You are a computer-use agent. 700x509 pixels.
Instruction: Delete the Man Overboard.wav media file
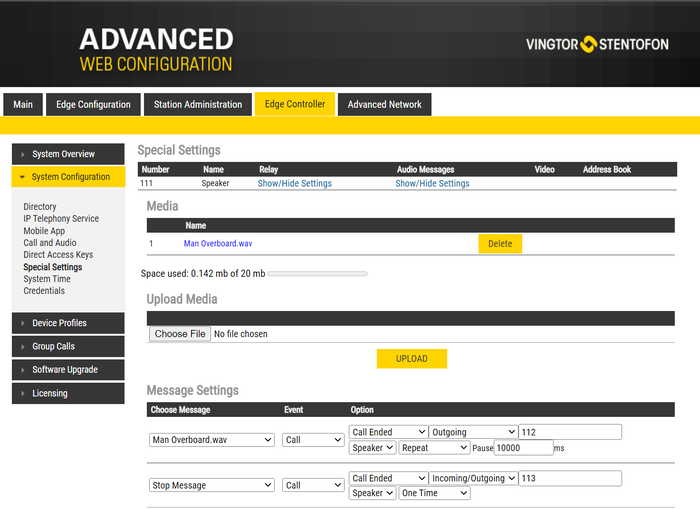coord(500,244)
